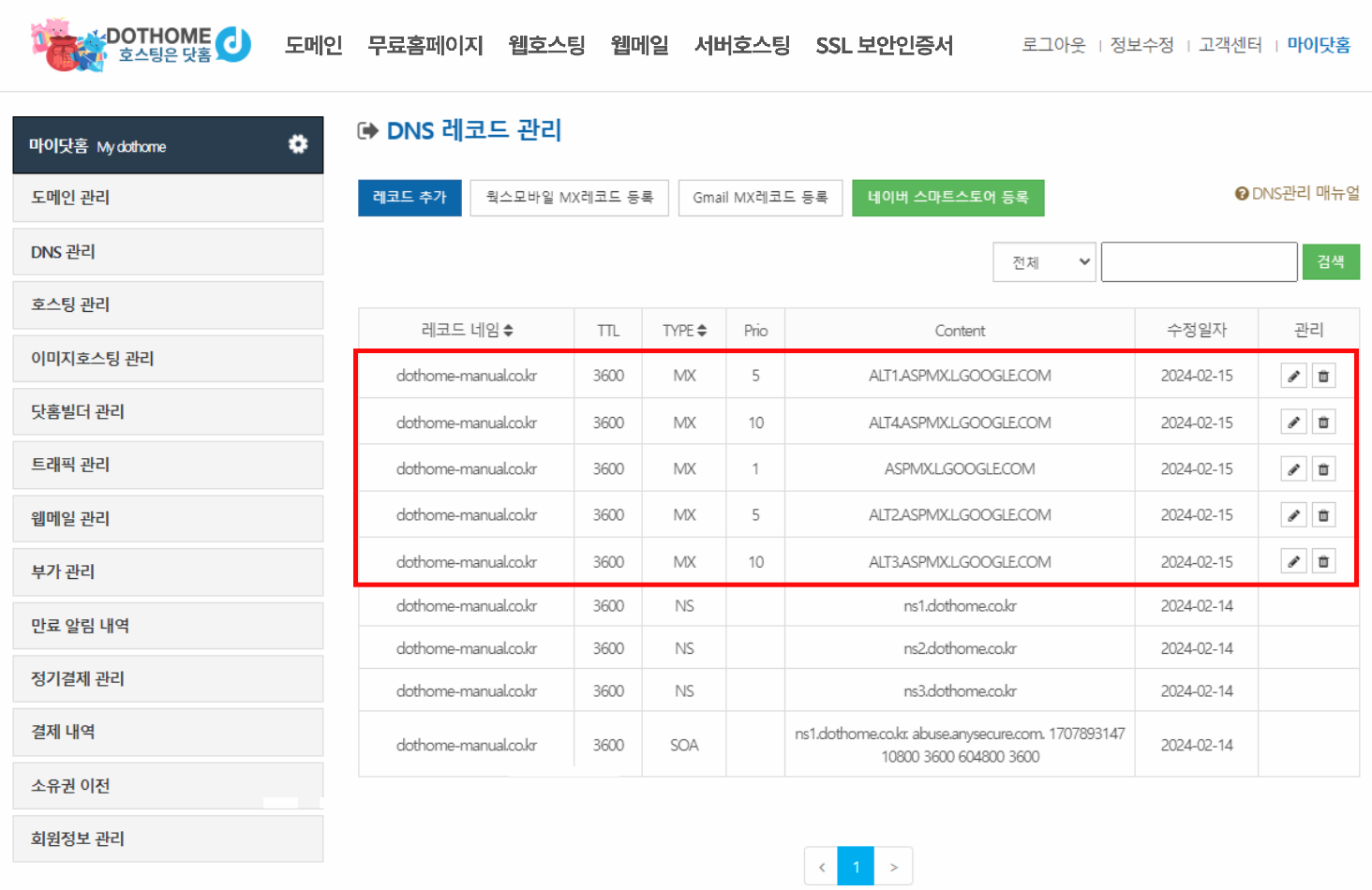Screen dimensions: 1372x890
Task: Delete the ALT3.ASPMX.L.GOOGLE.COM MX record
Action: click(1323, 562)
